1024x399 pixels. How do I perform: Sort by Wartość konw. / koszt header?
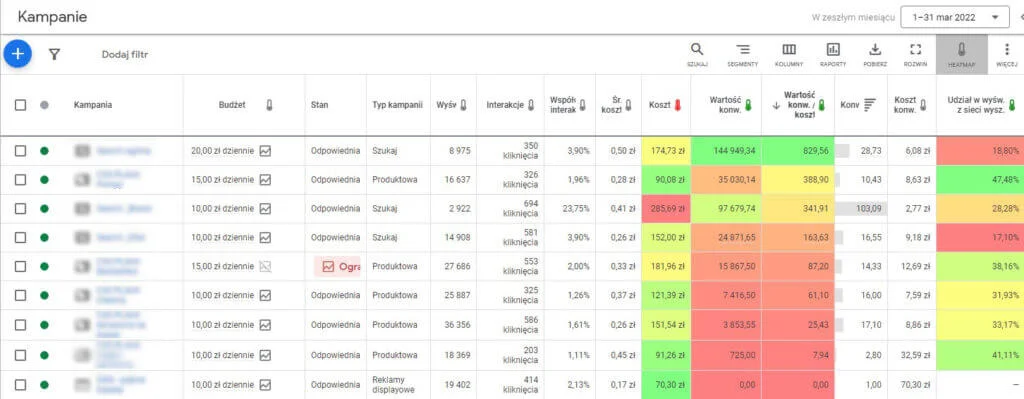(x=799, y=104)
